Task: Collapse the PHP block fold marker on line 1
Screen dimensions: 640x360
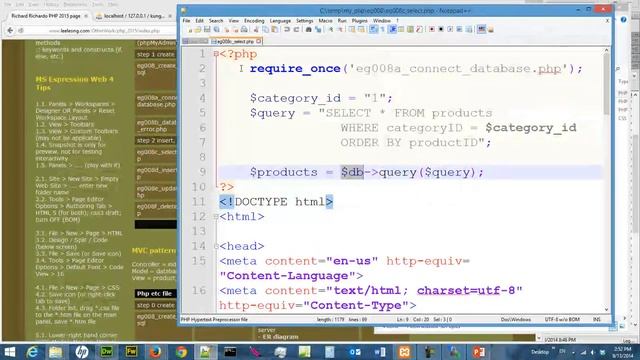Action: 216,54
